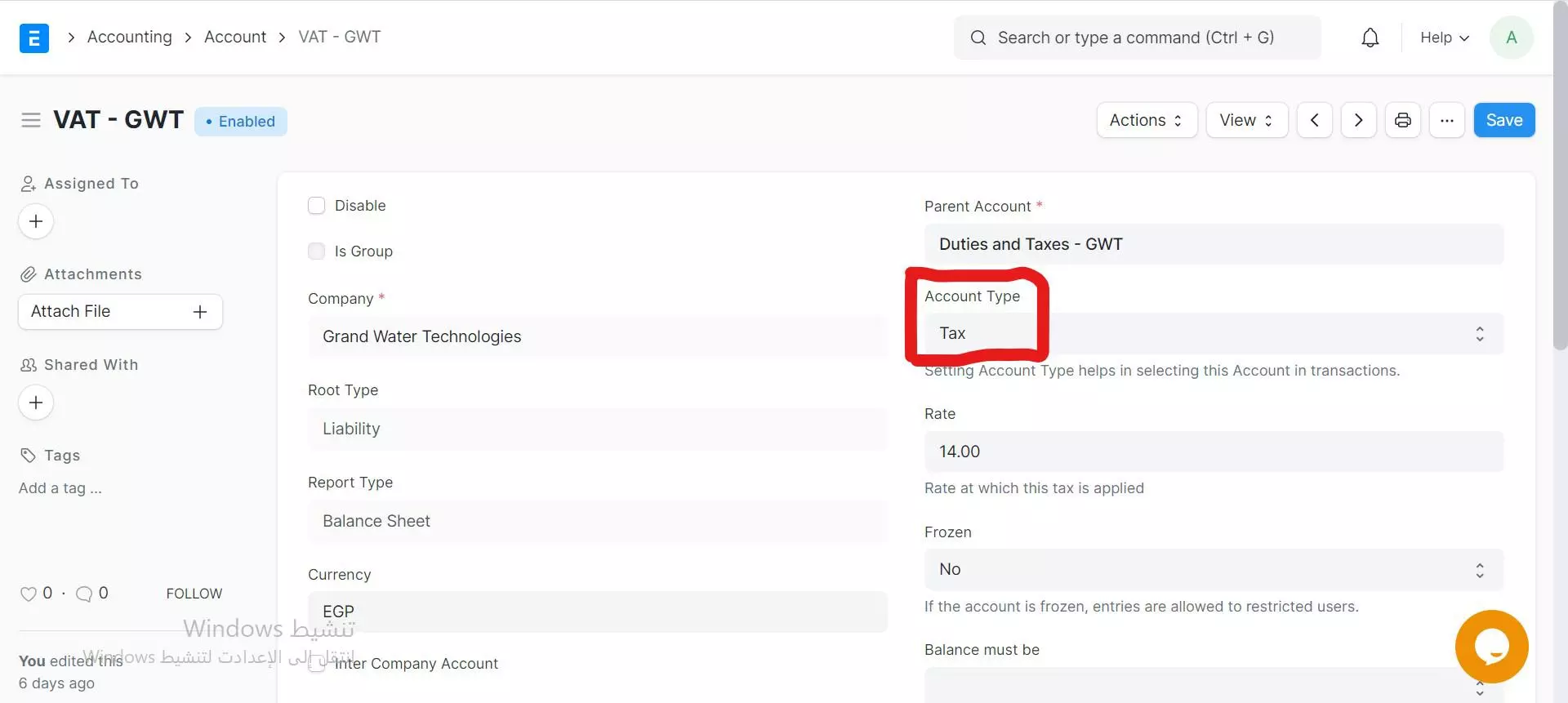Open the Frozen dropdown
The height and width of the screenshot is (703, 1568).
[1214, 569]
